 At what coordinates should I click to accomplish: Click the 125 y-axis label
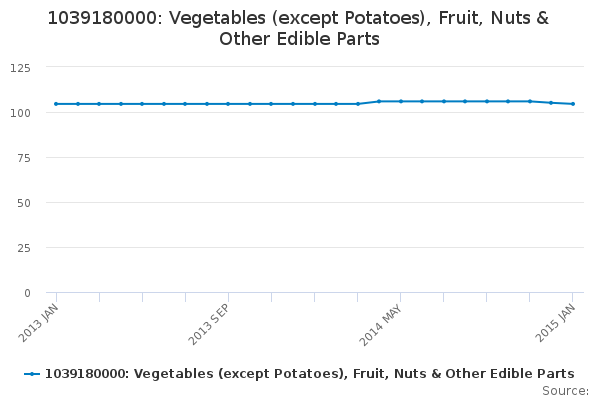point(19,68)
